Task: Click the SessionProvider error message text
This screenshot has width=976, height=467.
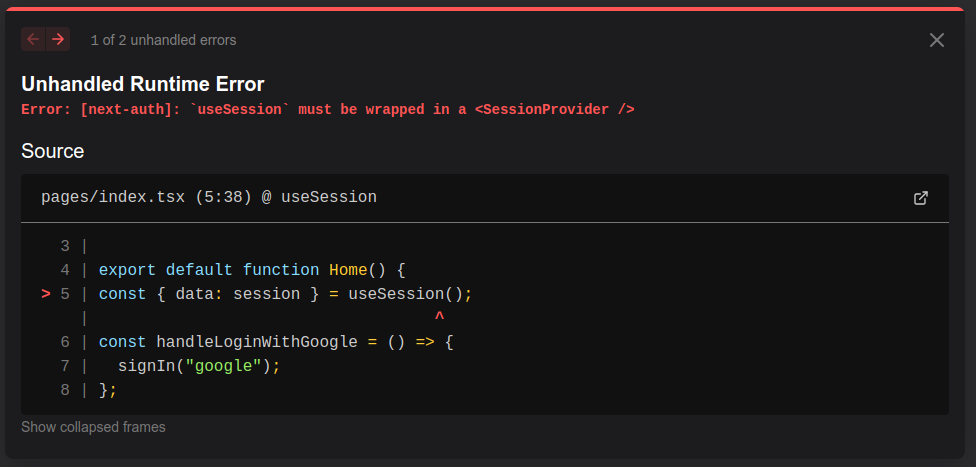Action: (x=327, y=109)
